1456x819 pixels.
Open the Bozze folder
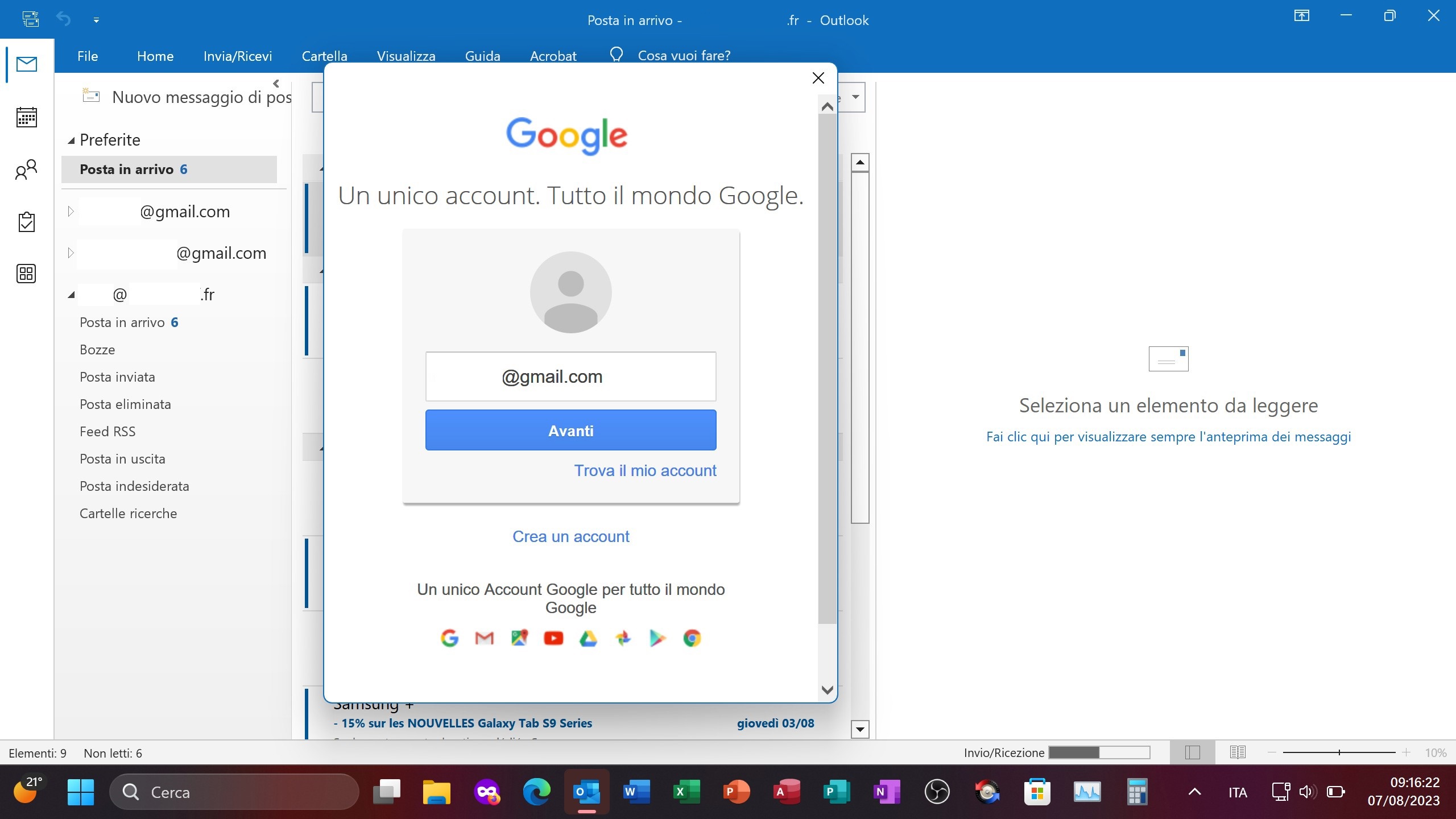[97, 350]
